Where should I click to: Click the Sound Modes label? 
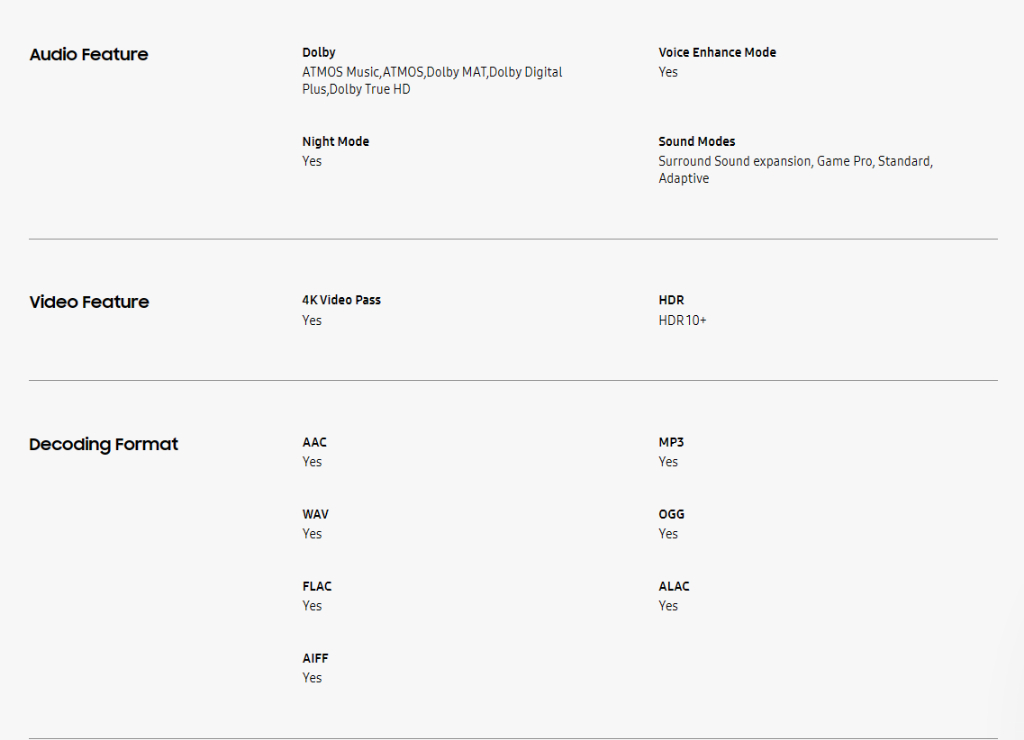pyautogui.click(x=696, y=142)
